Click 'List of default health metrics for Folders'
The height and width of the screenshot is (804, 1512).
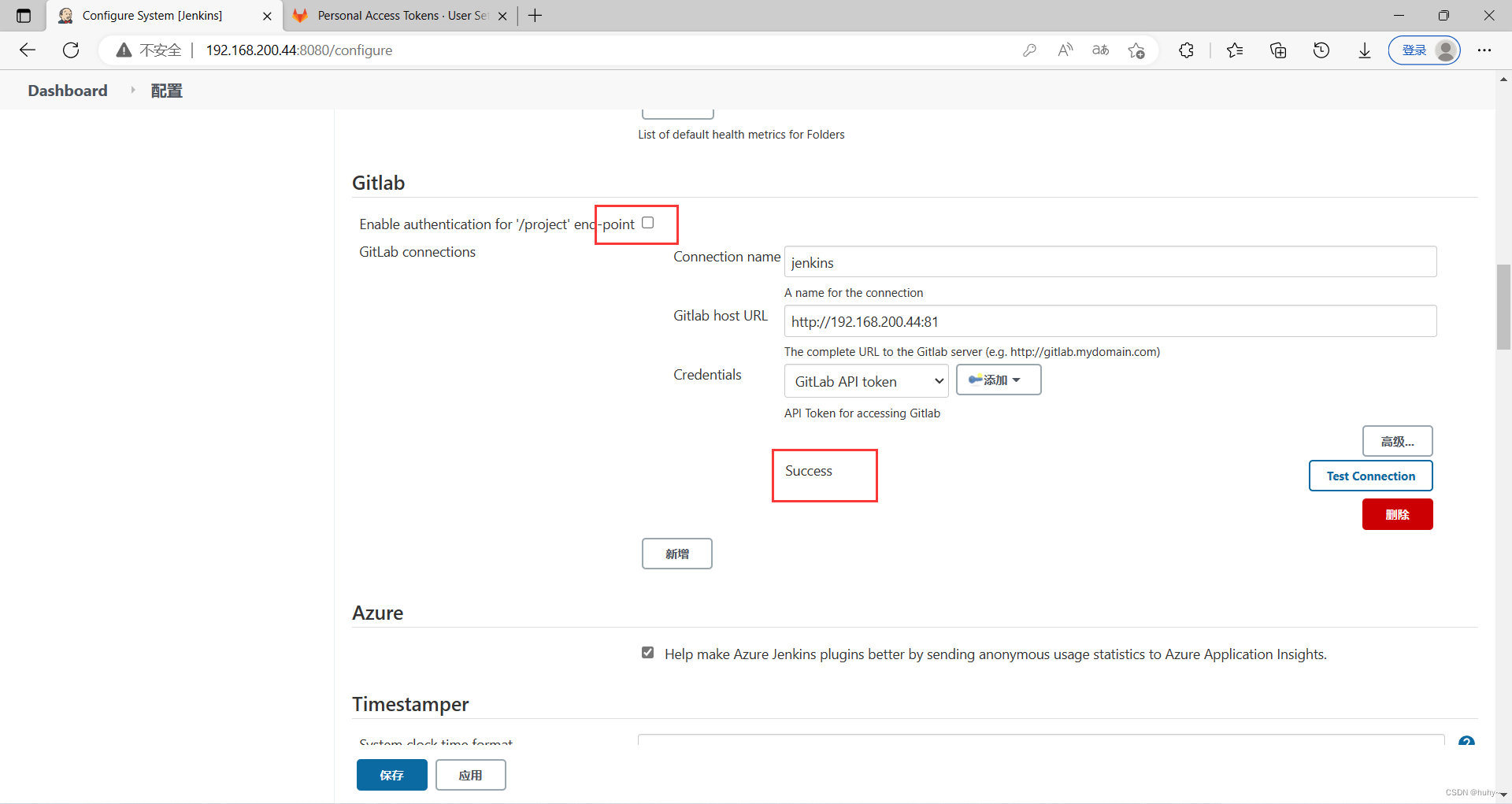click(741, 135)
